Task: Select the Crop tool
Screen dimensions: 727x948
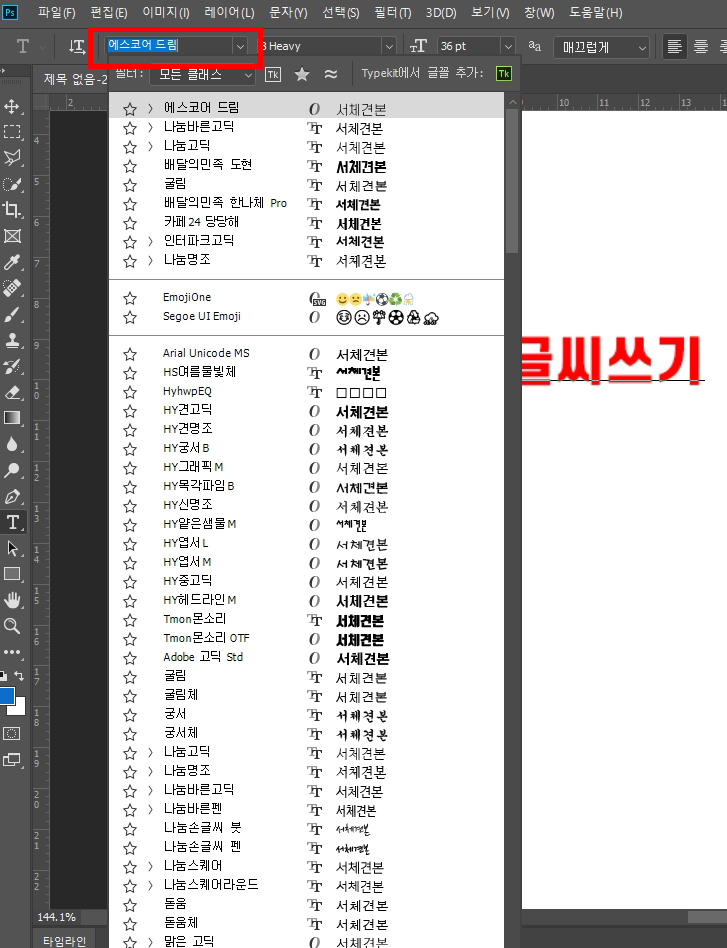Action: pos(11,210)
